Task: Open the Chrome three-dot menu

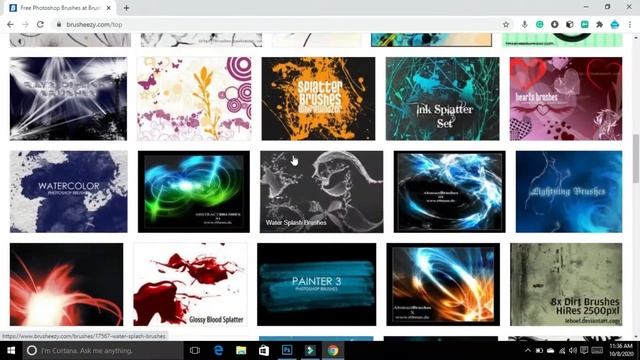Action: 630,24
